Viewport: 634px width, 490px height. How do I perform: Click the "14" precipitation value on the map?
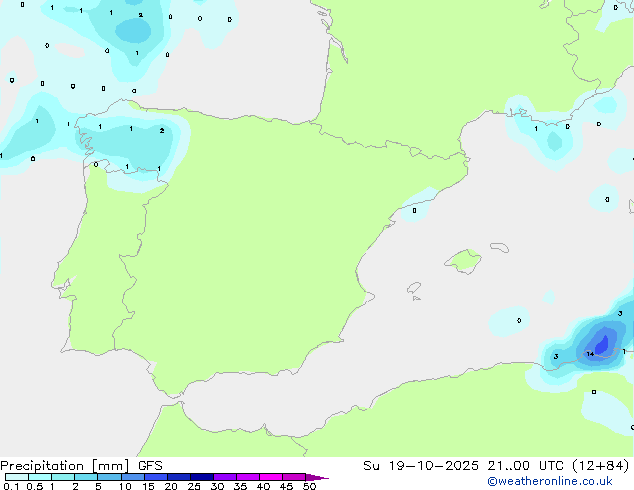click(x=590, y=354)
